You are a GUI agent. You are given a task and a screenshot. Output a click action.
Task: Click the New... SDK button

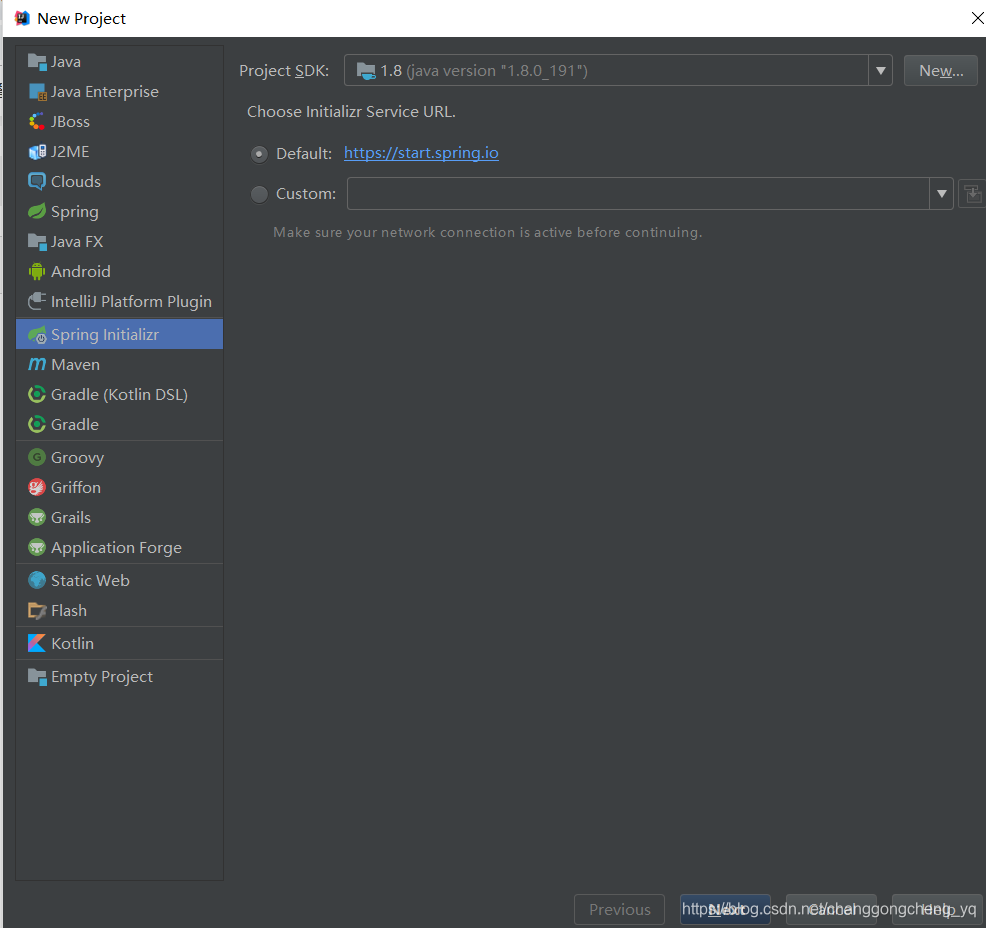941,70
